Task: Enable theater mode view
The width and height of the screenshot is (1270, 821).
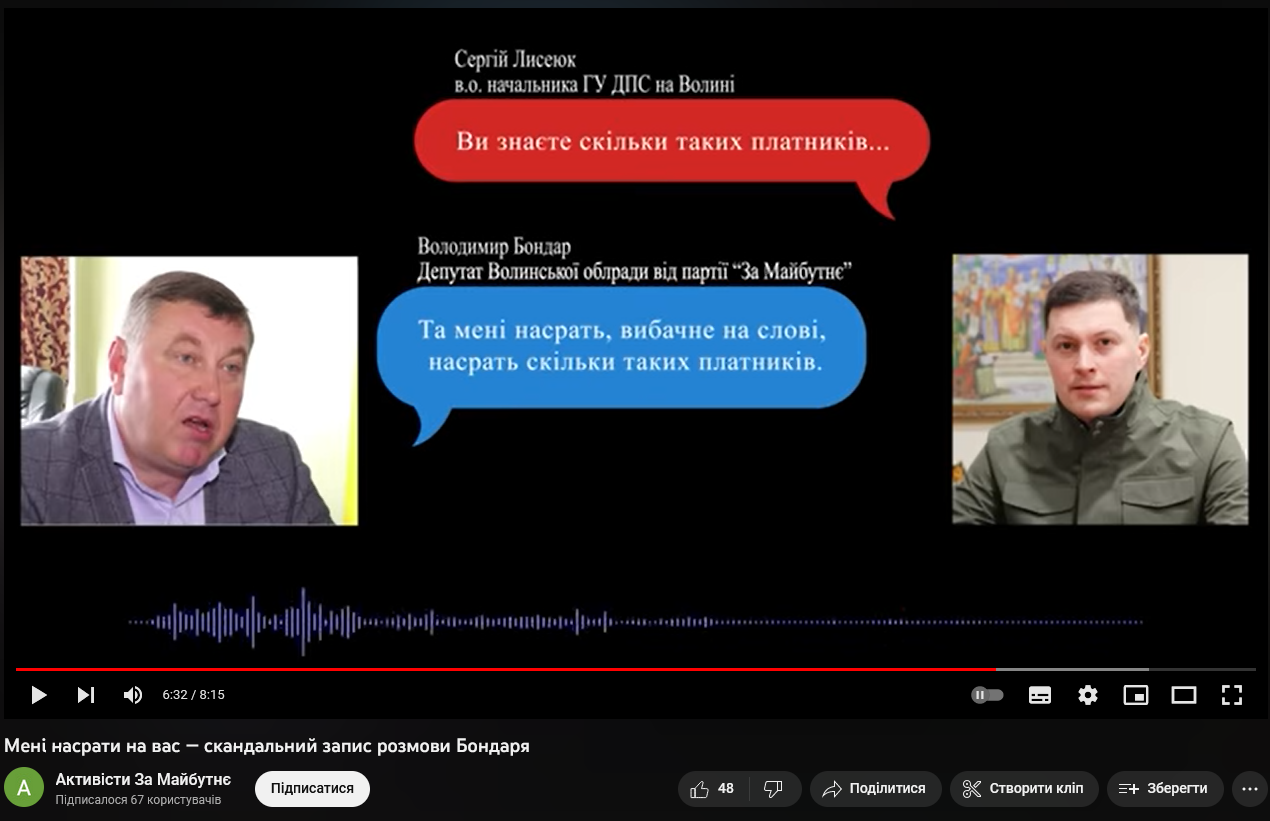Action: pos(1184,695)
